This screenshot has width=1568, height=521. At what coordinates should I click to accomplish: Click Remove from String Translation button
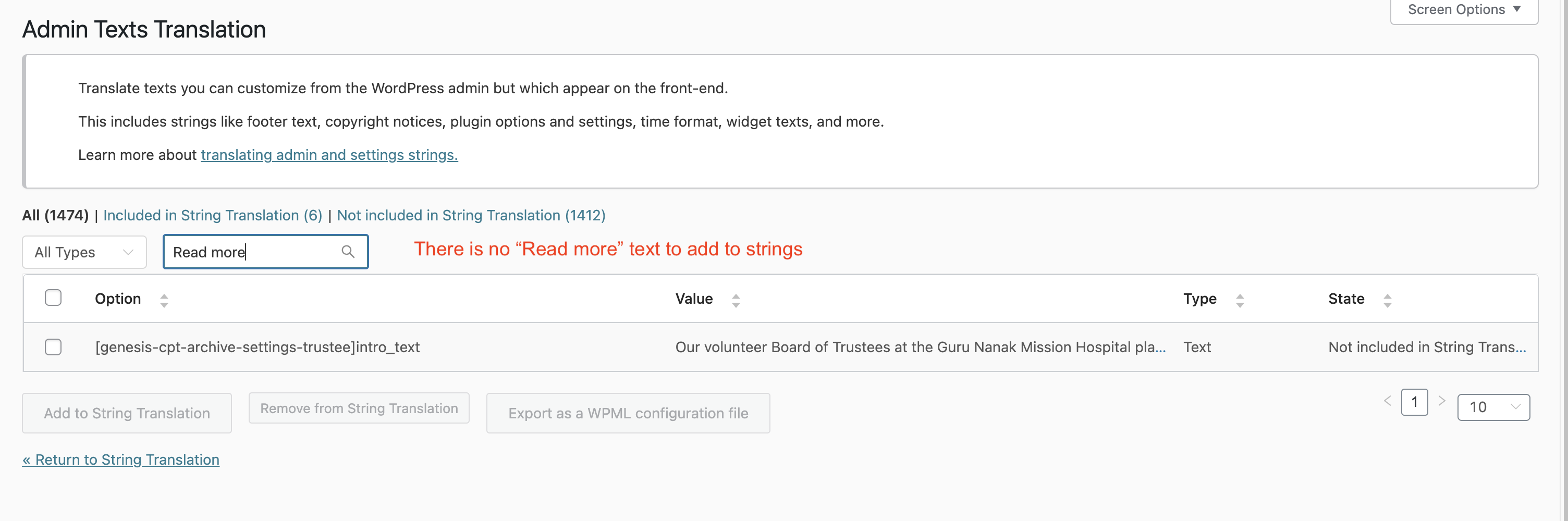359,408
